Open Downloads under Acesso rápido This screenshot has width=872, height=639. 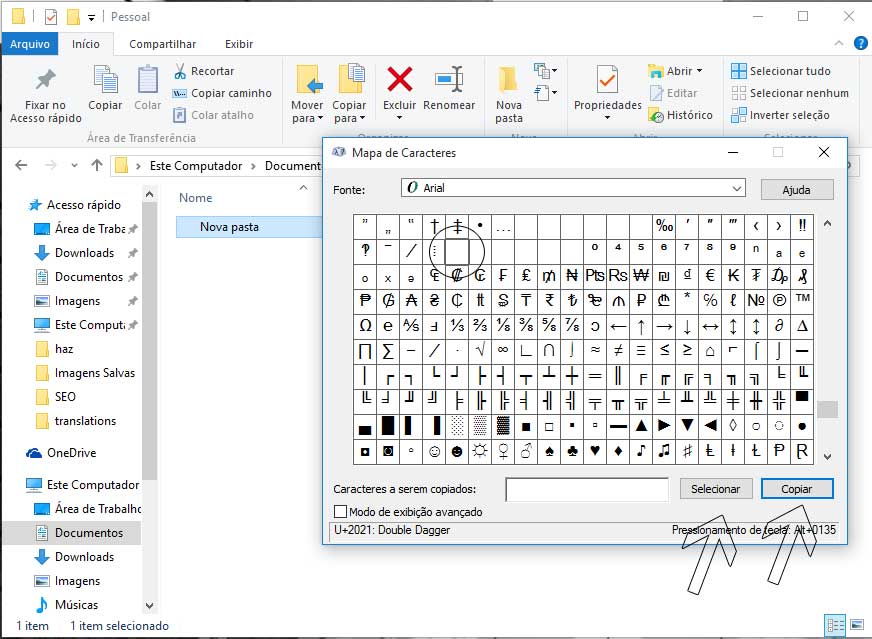[x=85, y=253]
